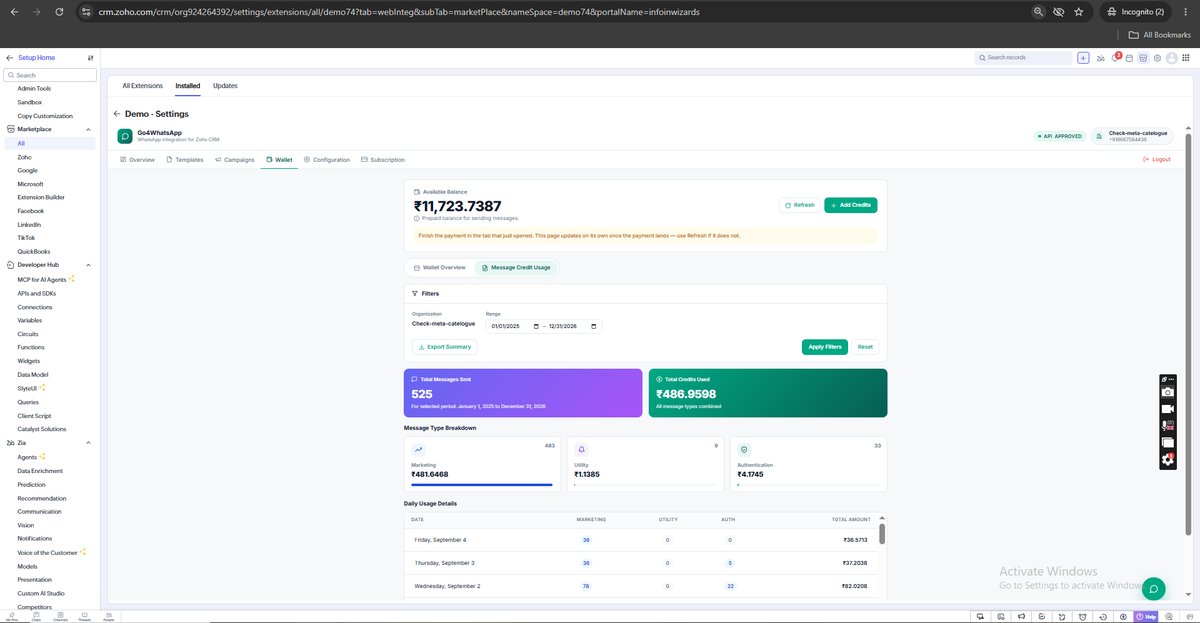Open Extension Builder in the sidebar
Screen dimensions: 1200x623
[x=41, y=197]
